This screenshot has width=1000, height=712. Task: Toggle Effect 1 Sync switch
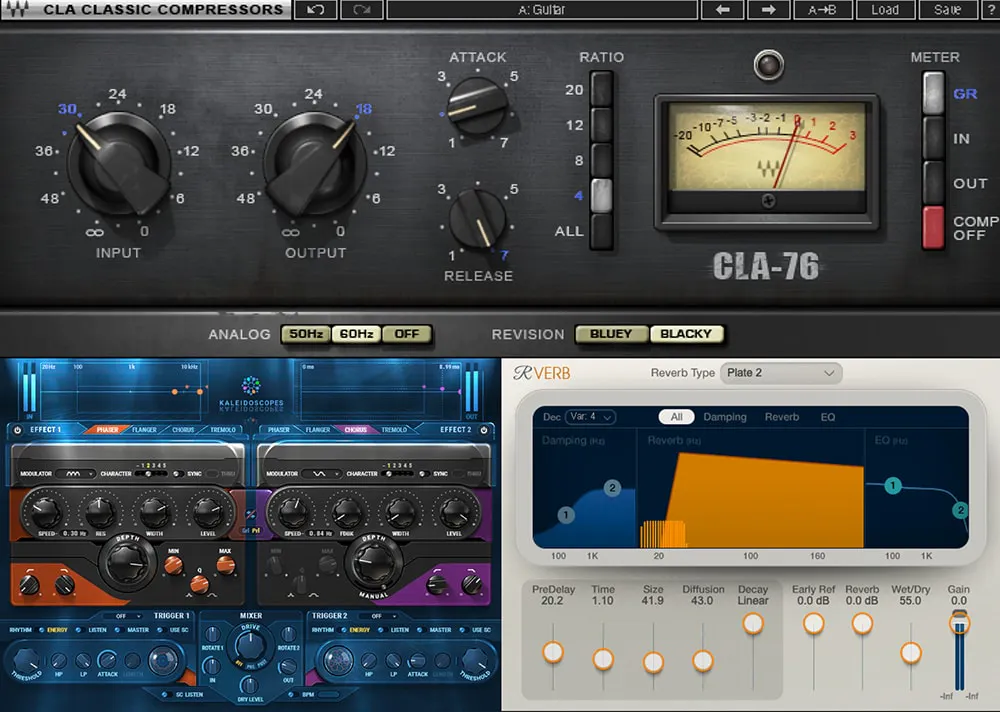pos(179,474)
